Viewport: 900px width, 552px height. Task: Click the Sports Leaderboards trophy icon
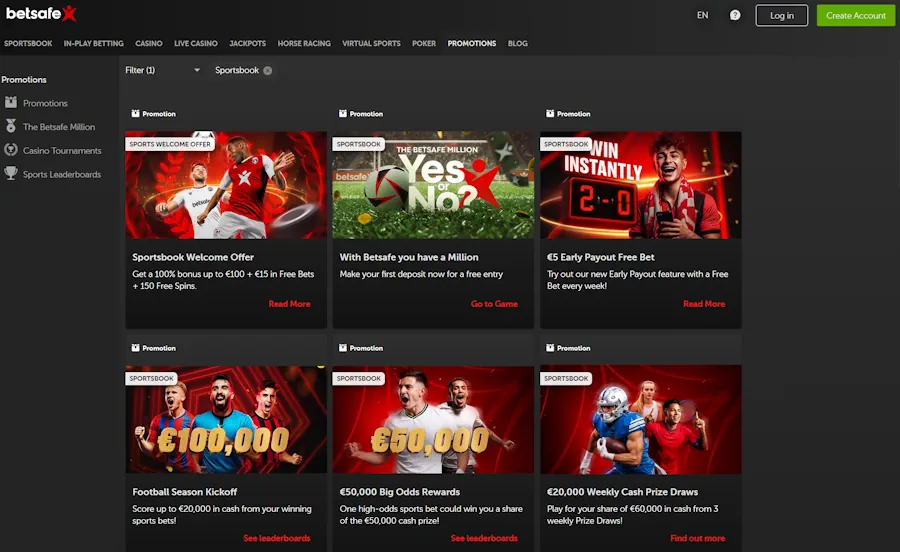click(11, 173)
